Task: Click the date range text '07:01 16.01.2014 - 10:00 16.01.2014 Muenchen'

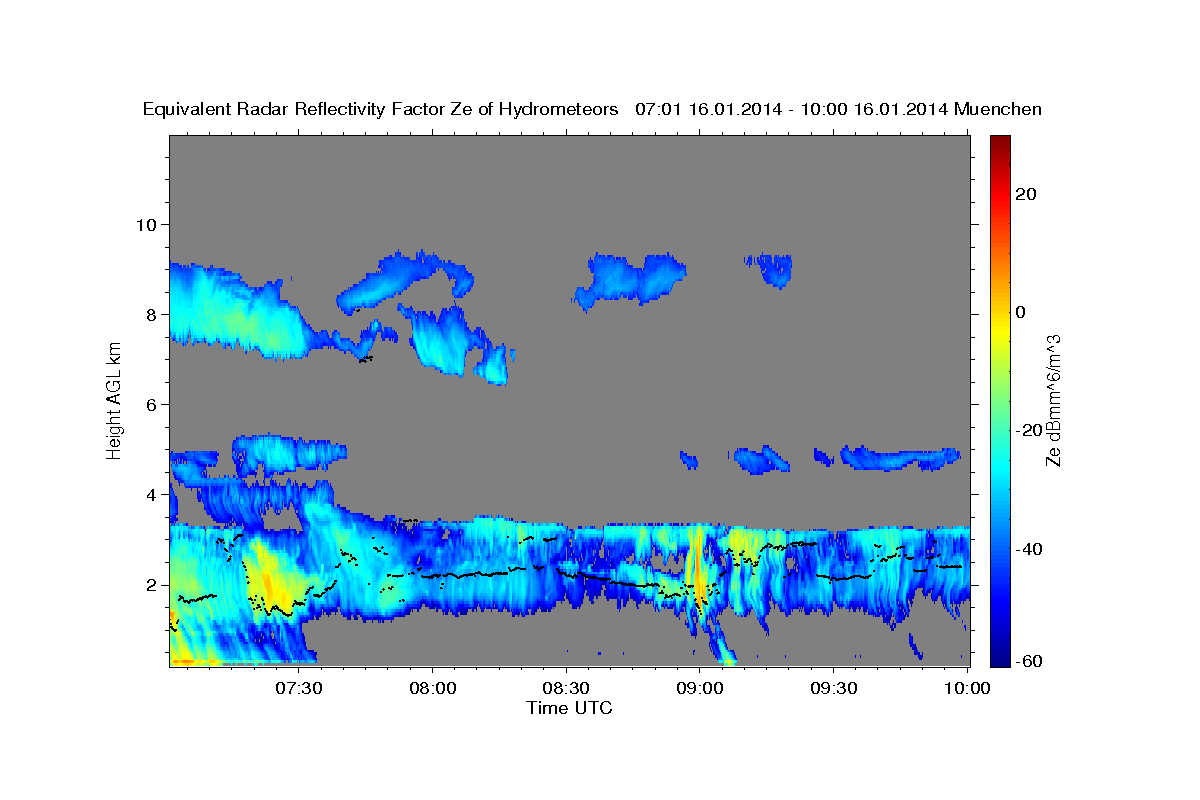Action: [838, 110]
